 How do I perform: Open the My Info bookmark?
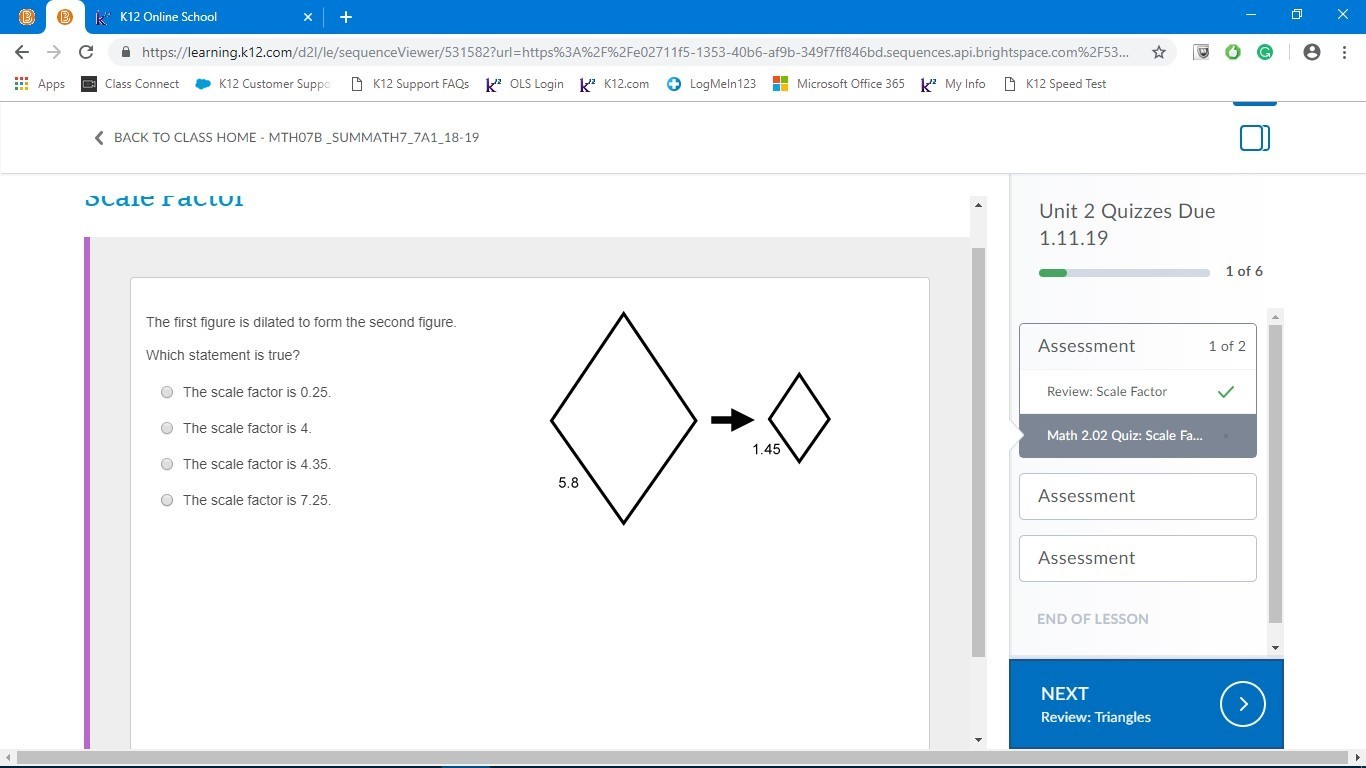(x=953, y=84)
